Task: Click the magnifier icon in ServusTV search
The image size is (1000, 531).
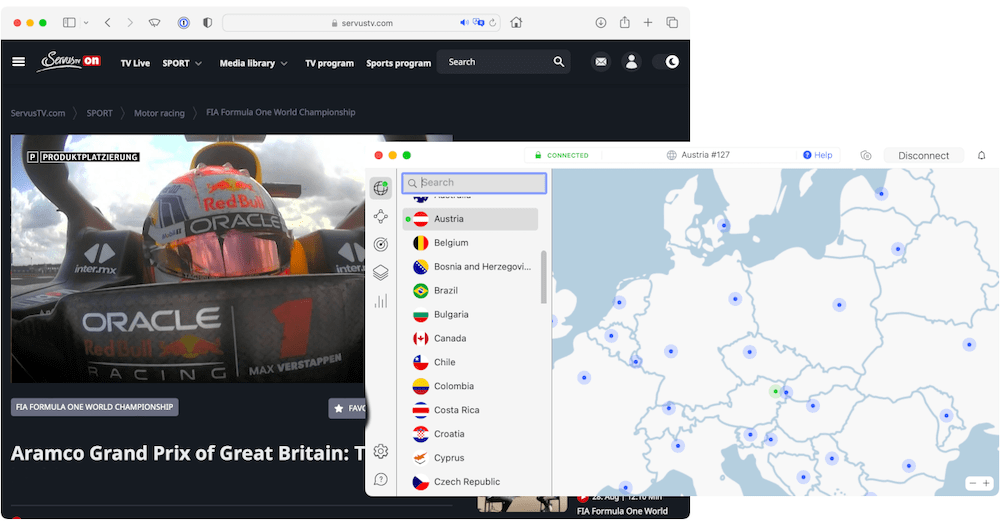Action: click(x=559, y=62)
